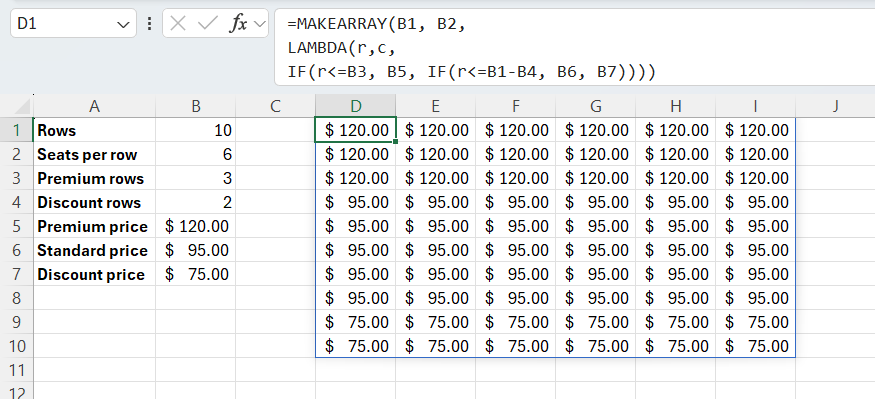Click the 'Discount price' label cell

pos(94,274)
